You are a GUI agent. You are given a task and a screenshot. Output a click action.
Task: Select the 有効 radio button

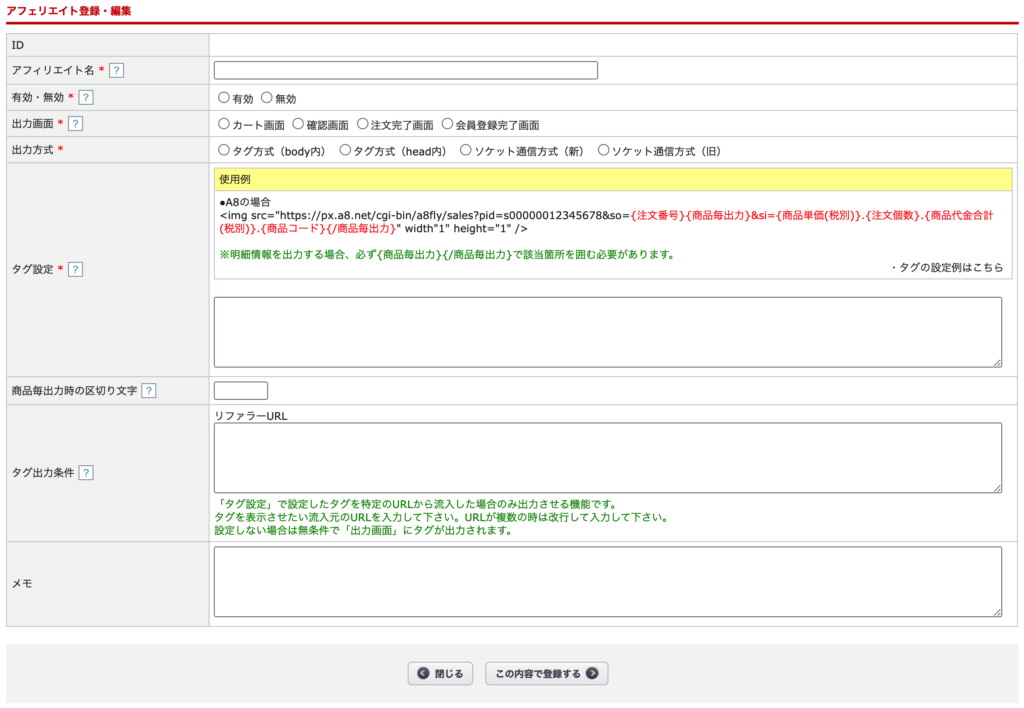pos(224,98)
